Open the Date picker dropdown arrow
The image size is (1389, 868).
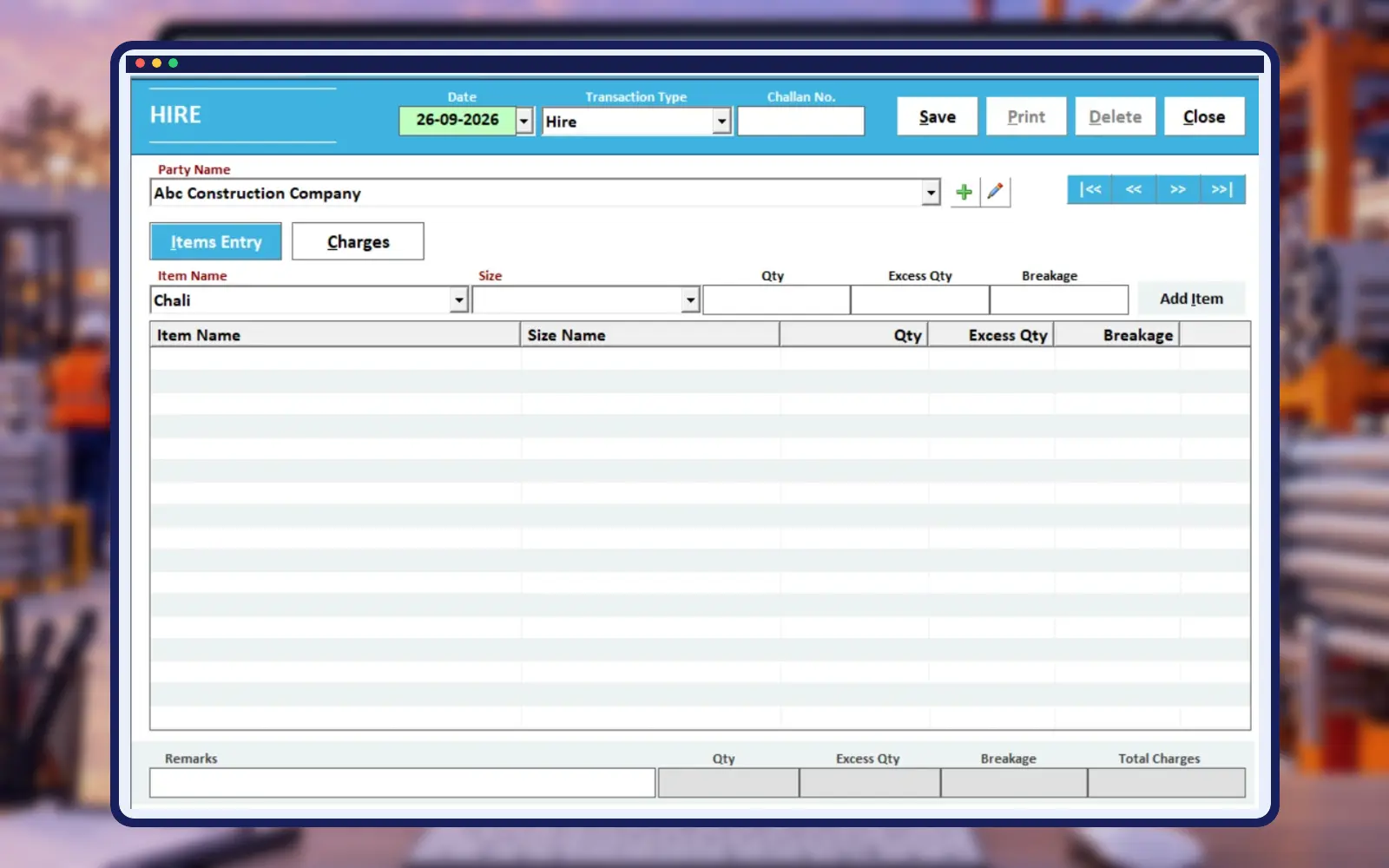click(x=524, y=121)
